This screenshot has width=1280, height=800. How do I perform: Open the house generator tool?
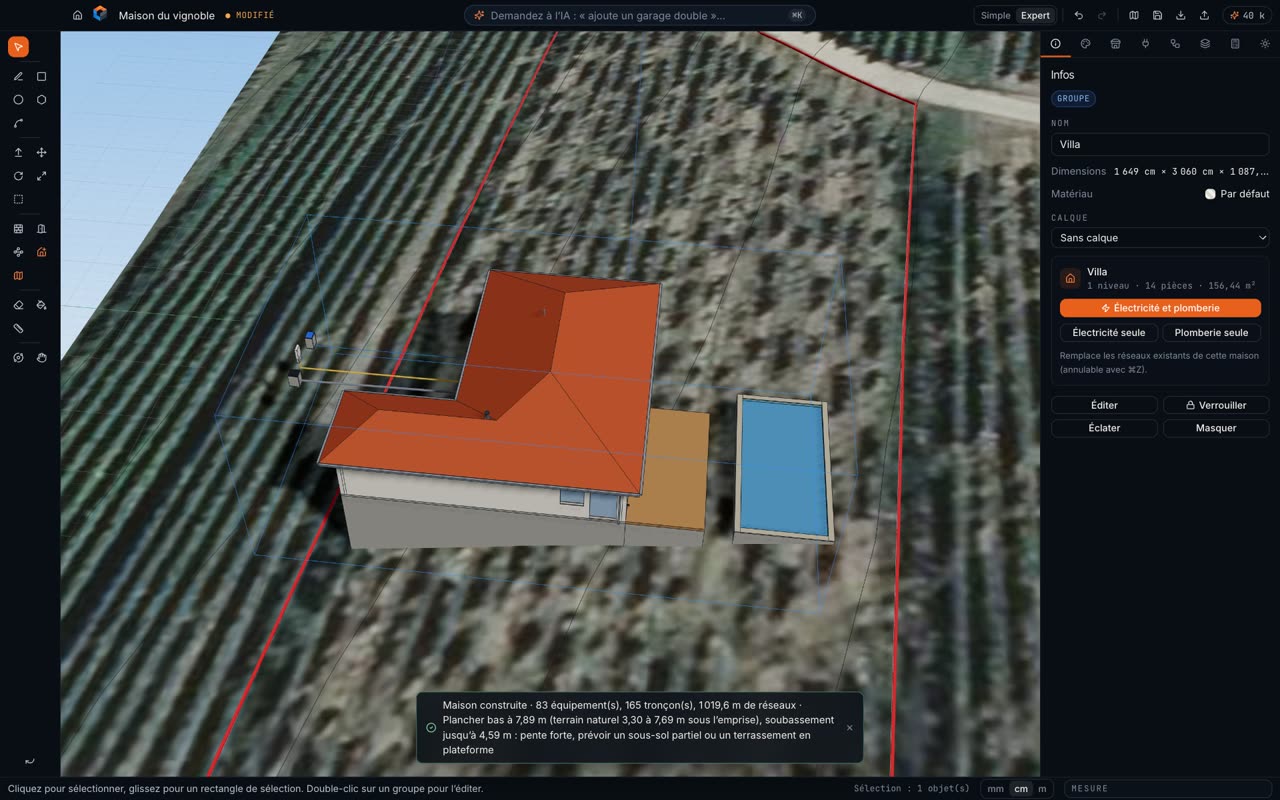(x=41, y=252)
